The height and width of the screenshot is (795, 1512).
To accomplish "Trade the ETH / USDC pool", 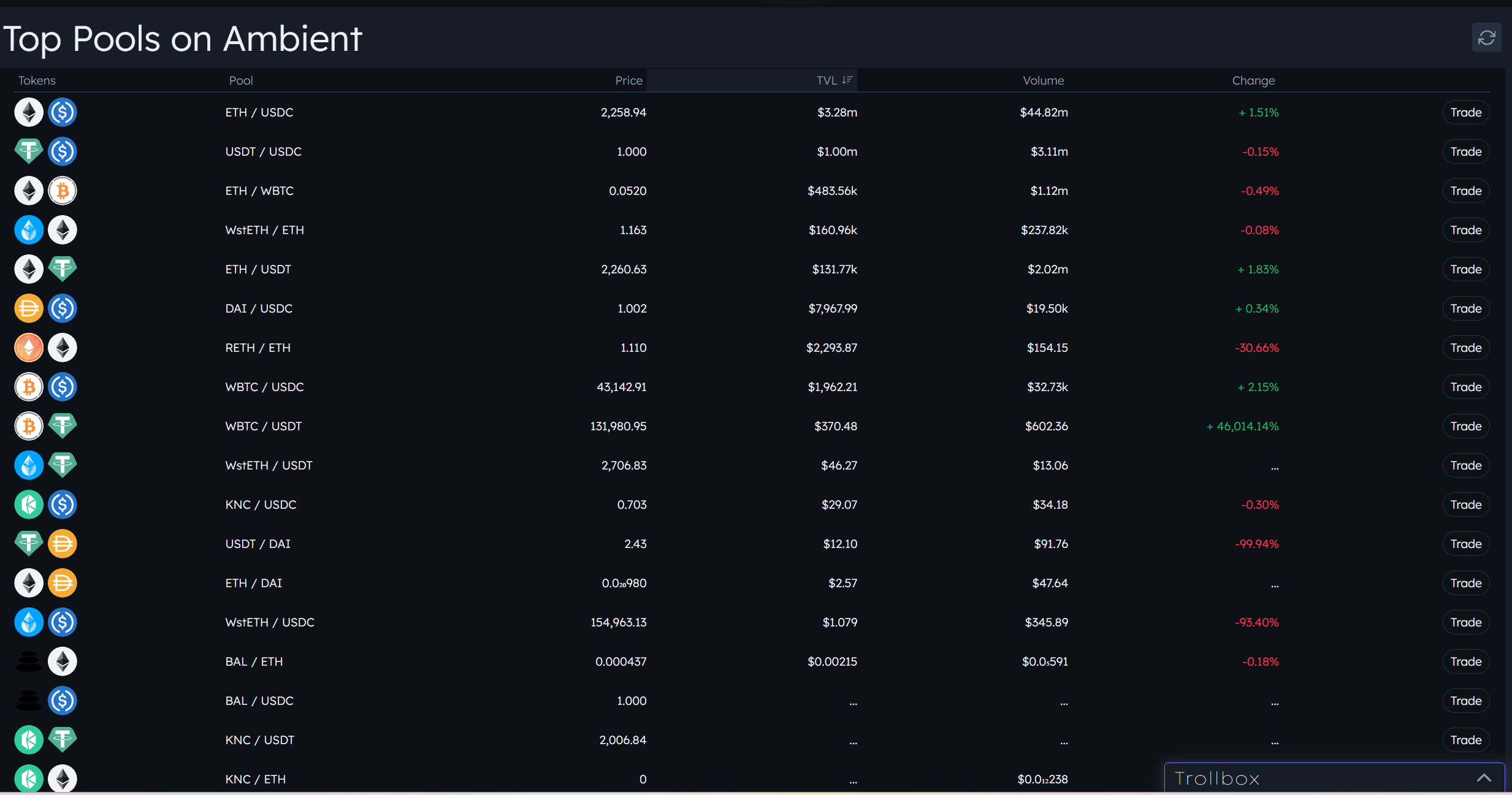I will 1465,112.
